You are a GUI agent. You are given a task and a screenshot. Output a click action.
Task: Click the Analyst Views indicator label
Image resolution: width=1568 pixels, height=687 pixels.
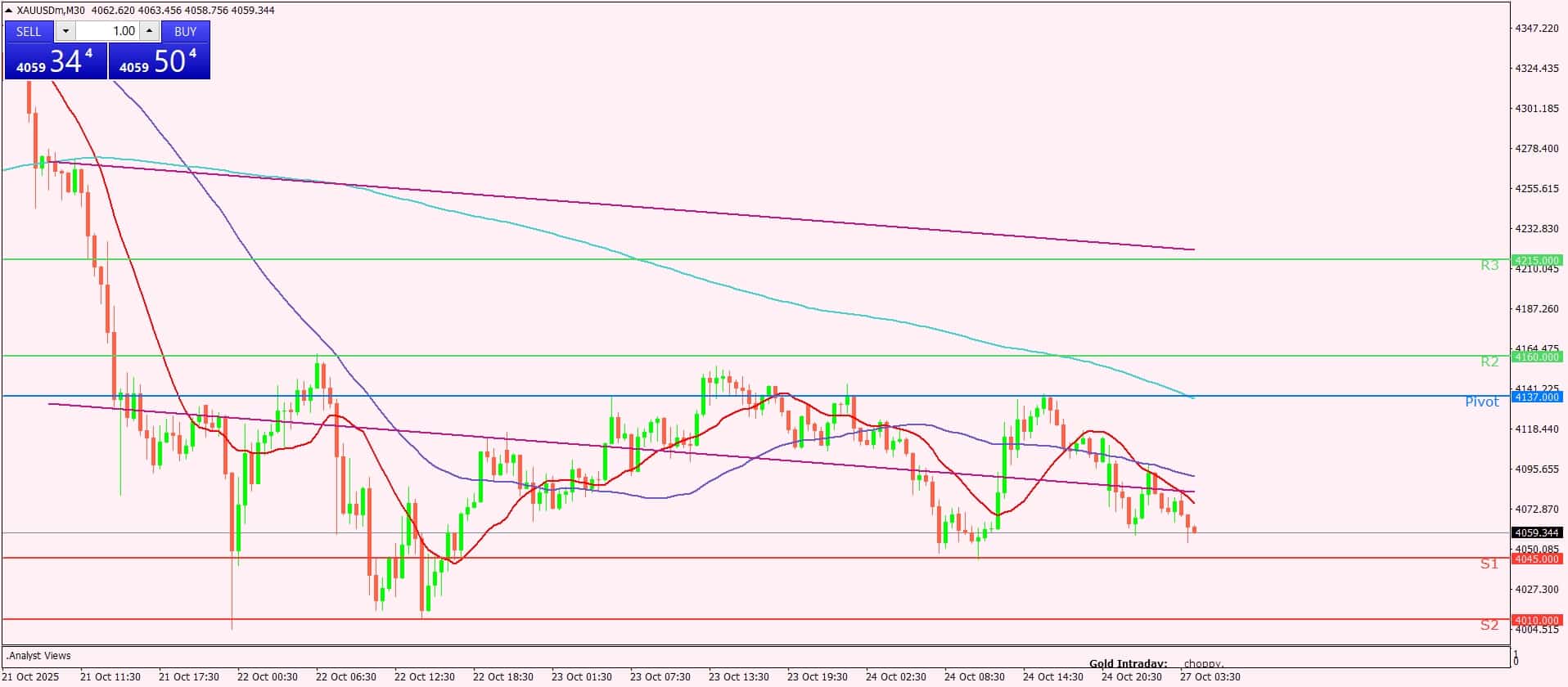point(38,655)
